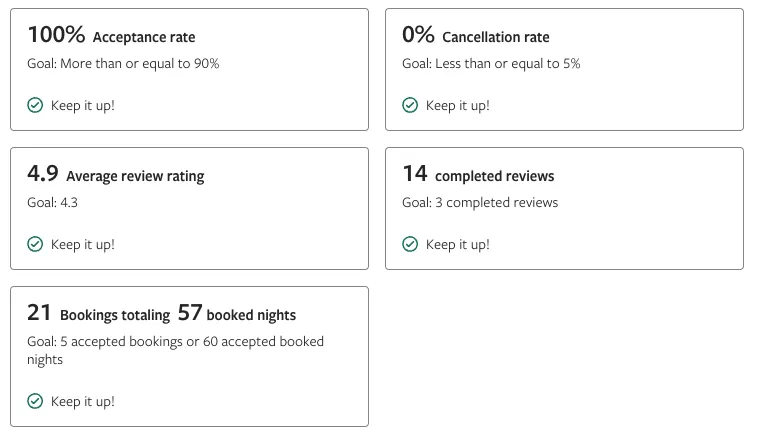Click the green checkmark in Cancellation rate card
771x436 pixels.
click(x=410, y=105)
